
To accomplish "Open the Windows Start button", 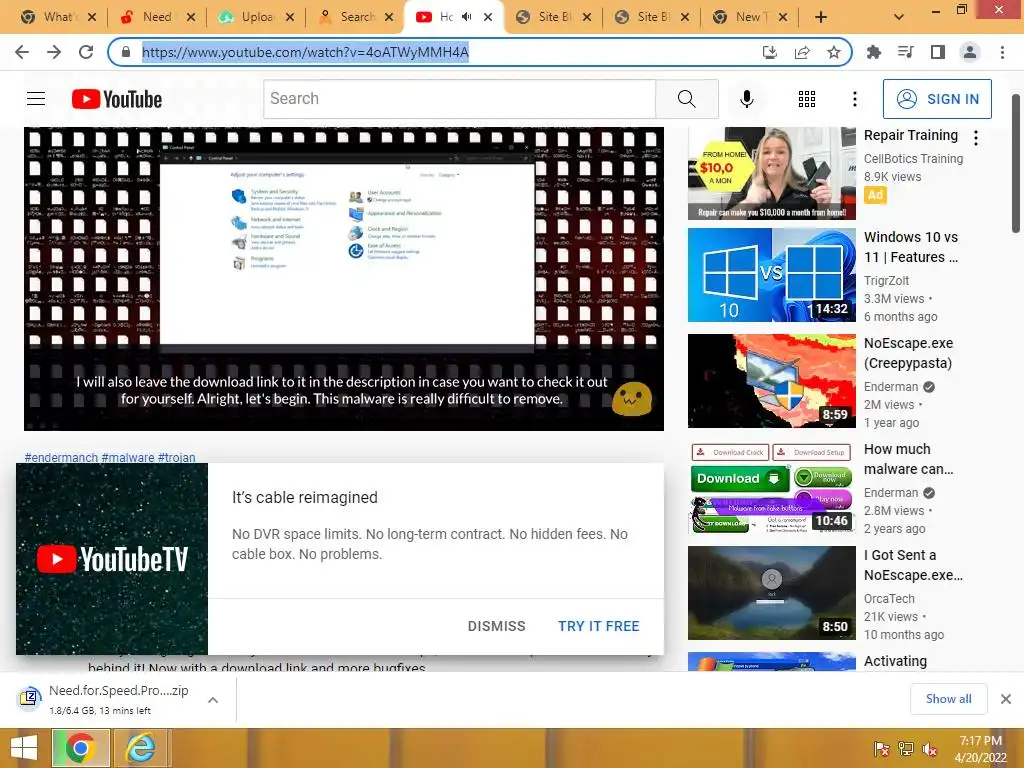I will [x=24, y=748].
